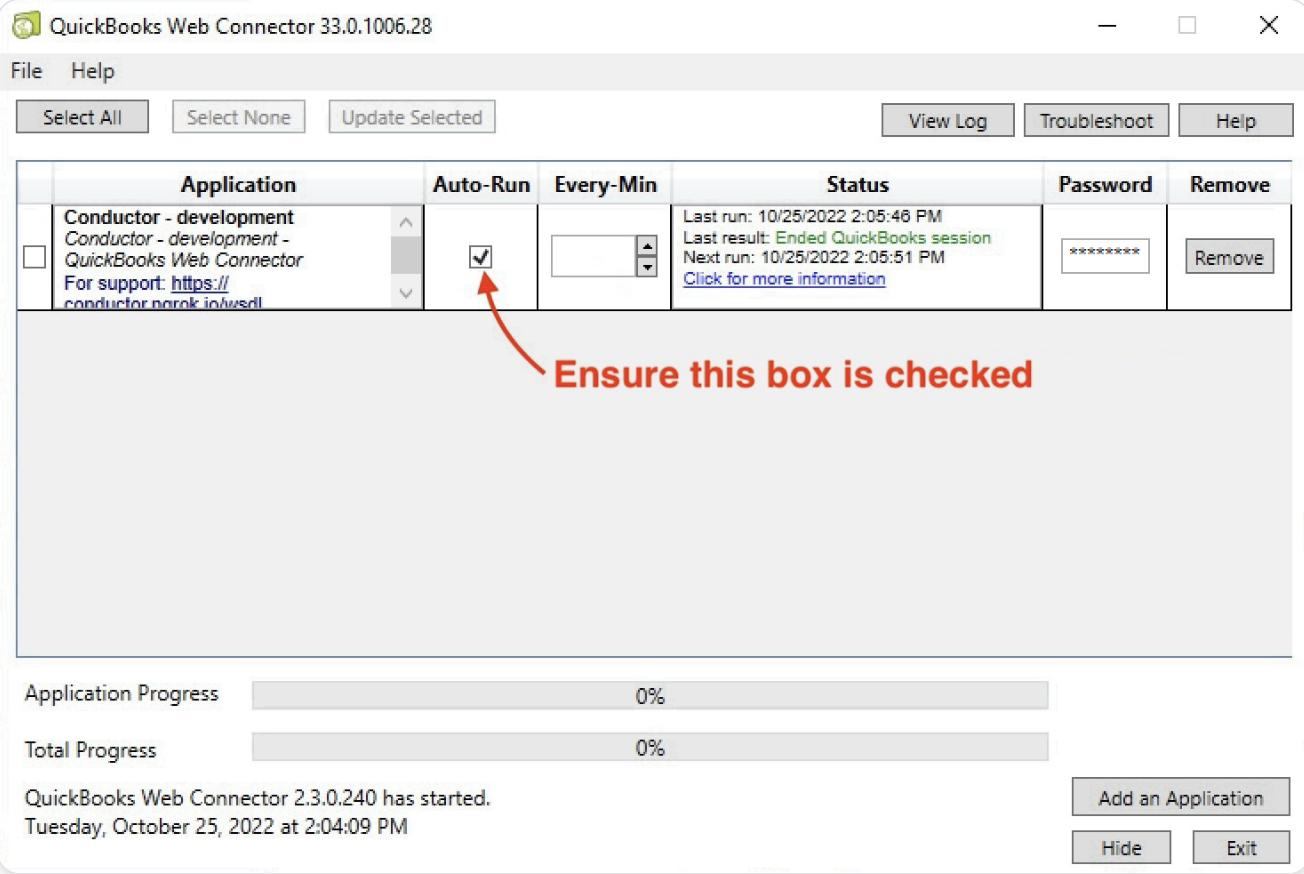Click the Remove column header
This screenshot has height=874, width=1304.
click(1229, 185)
